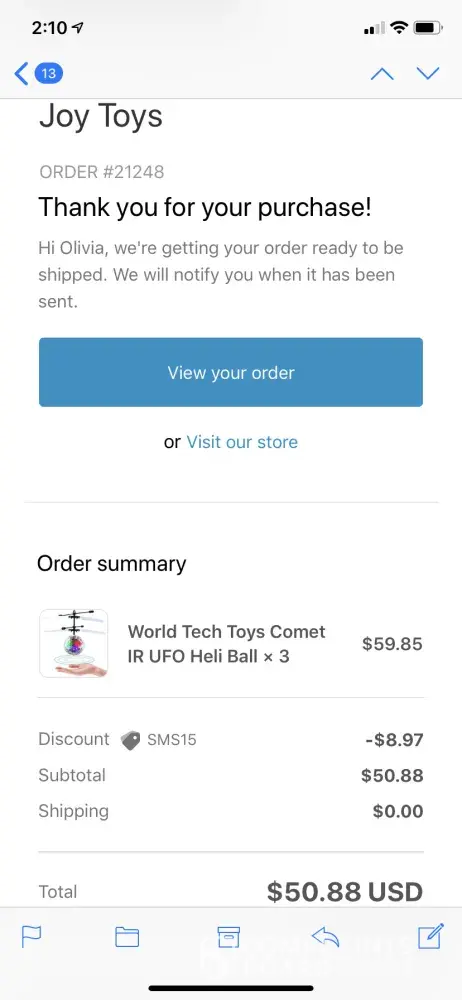
Task: Reply to the message
Action: (x=325, y=936)
